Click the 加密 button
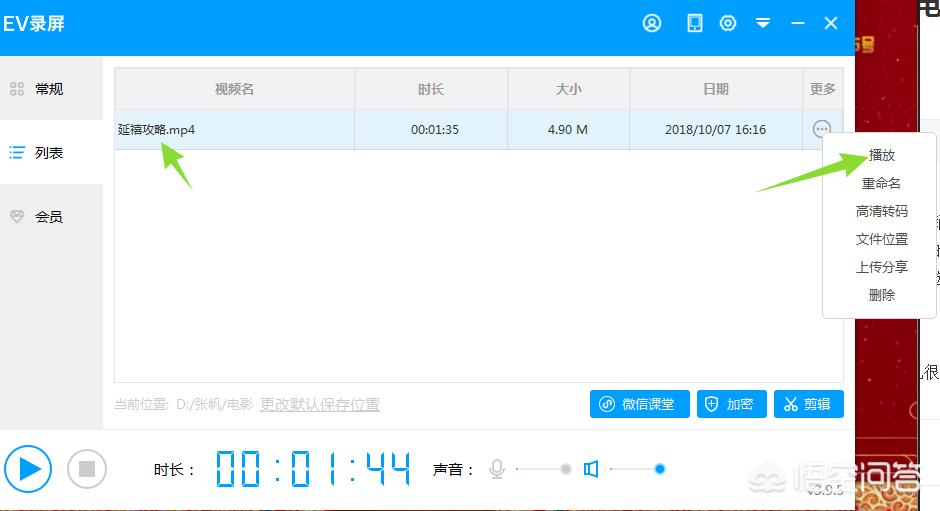This screenshot has width=940, height=511. (731, 404)
